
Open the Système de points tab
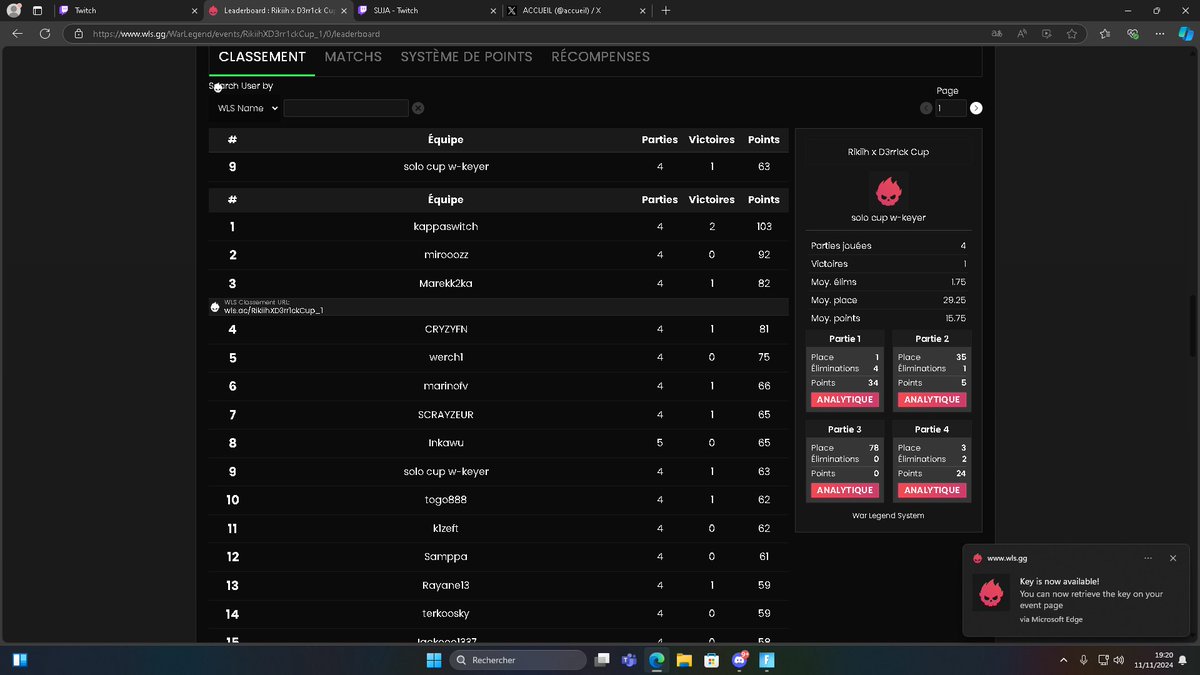pyautogui.click(x=466, y=57)
